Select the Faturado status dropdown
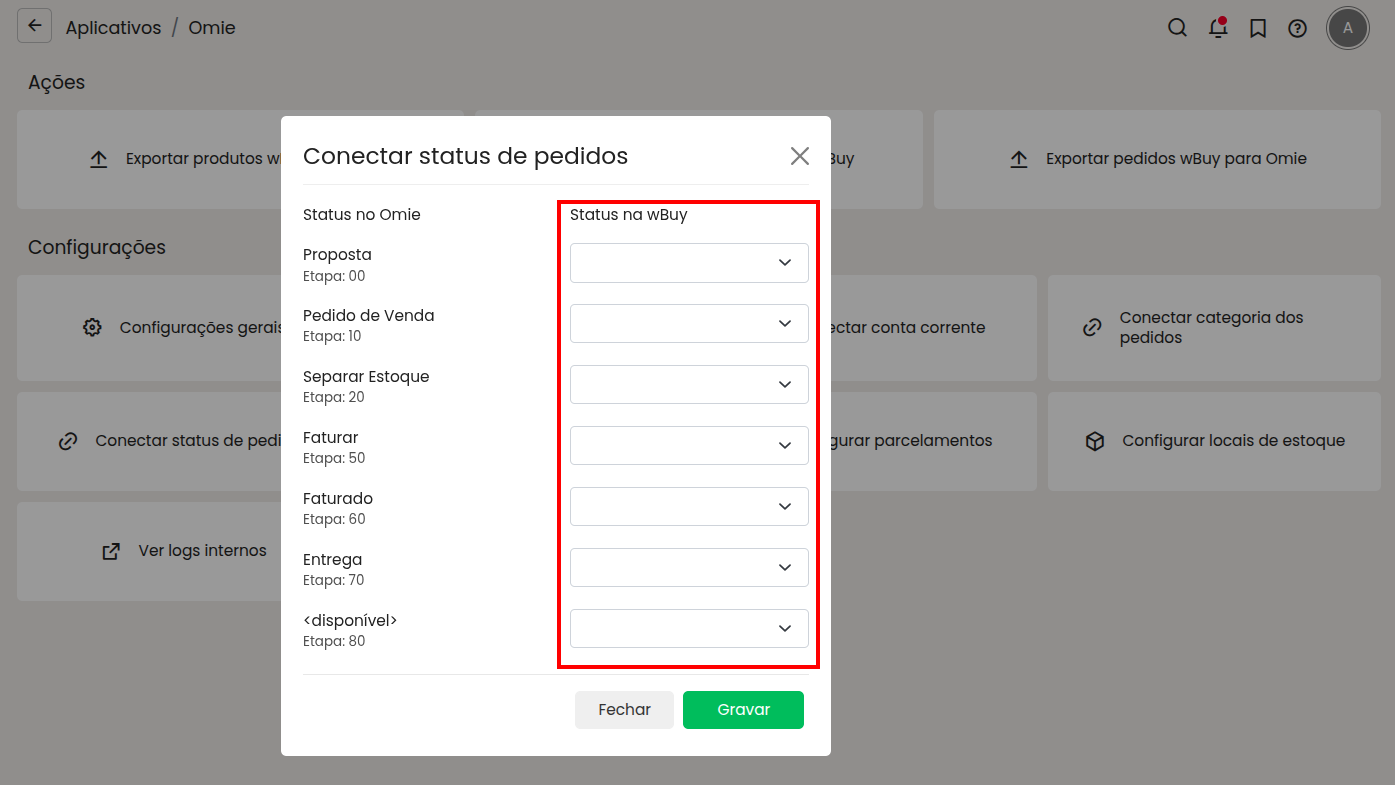 (689, 507)
